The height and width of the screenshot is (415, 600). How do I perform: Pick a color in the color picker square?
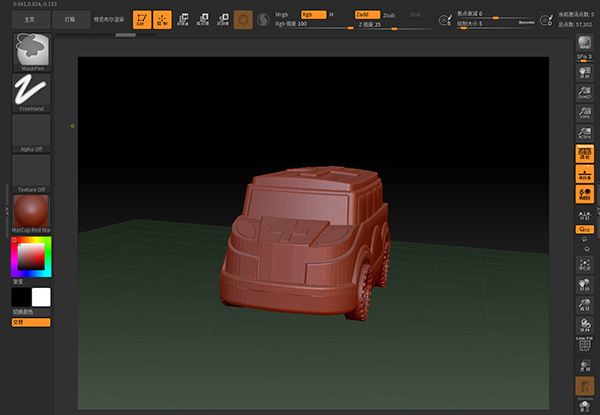pos(32,258)
